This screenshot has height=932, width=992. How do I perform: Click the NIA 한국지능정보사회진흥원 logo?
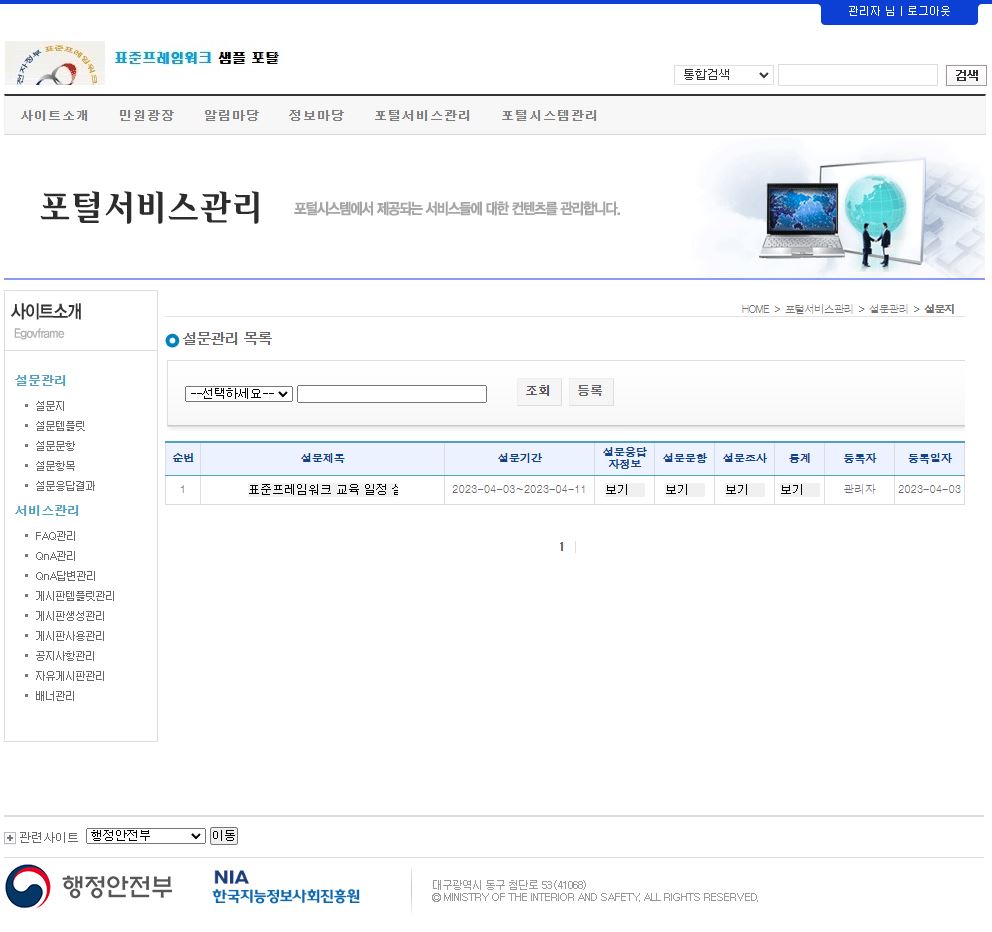286,886
